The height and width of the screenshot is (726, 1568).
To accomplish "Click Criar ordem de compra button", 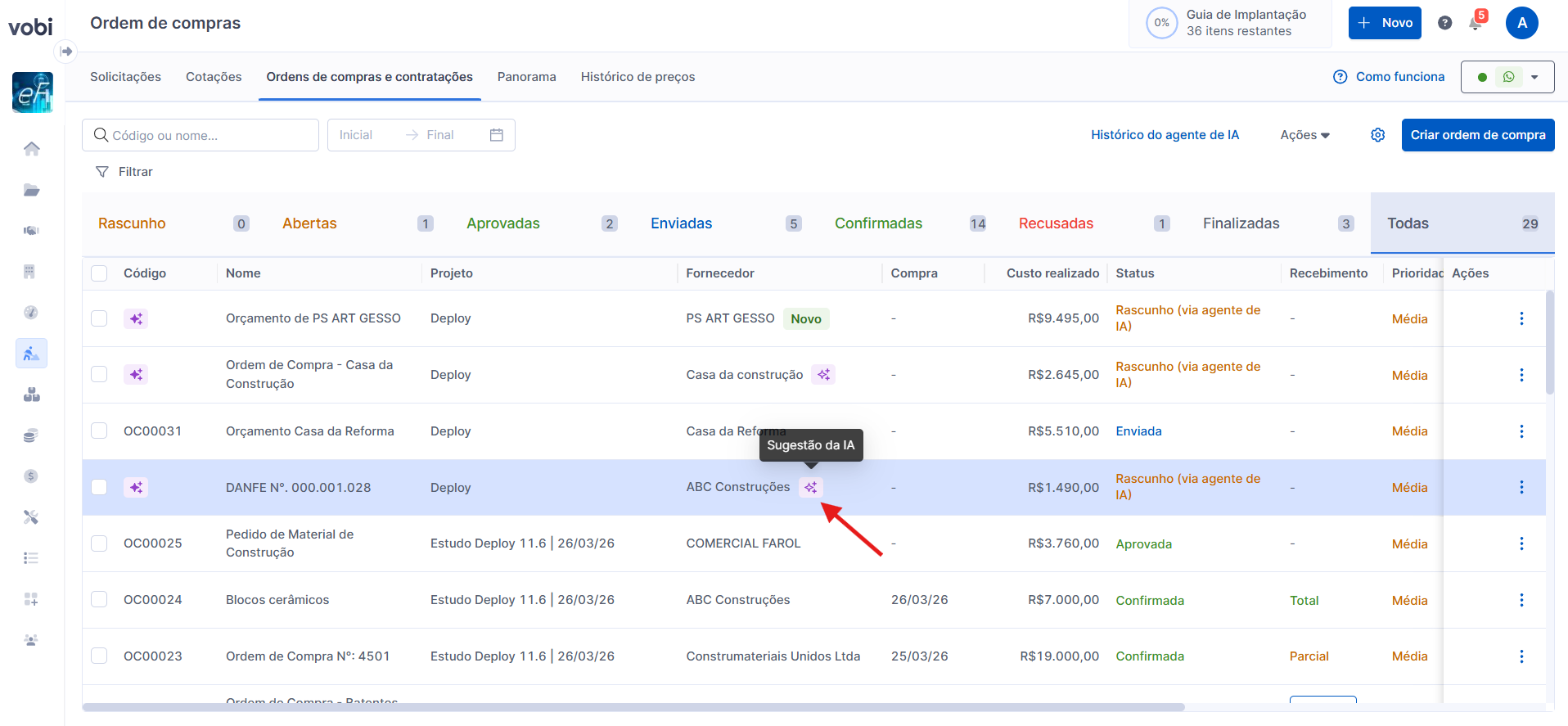I will (x=1477, y=135).
